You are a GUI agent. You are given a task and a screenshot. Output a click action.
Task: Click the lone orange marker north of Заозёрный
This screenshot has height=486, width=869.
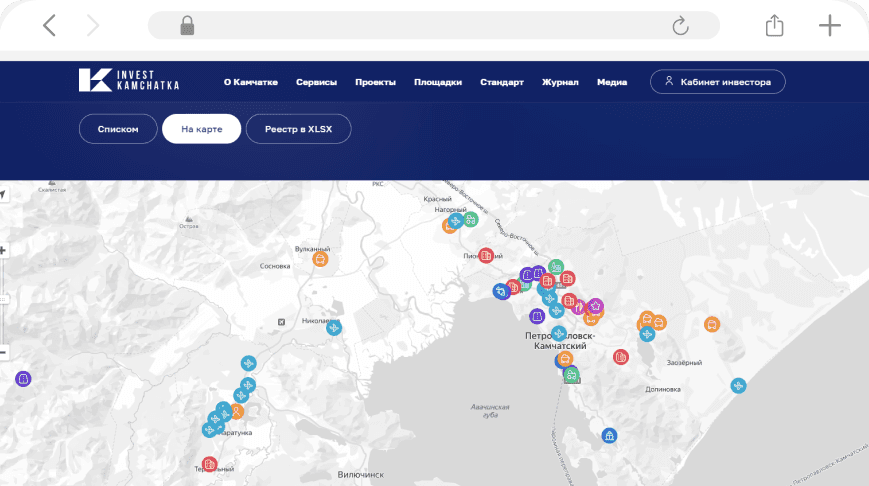pyautogui.click(x=711, y=324)
